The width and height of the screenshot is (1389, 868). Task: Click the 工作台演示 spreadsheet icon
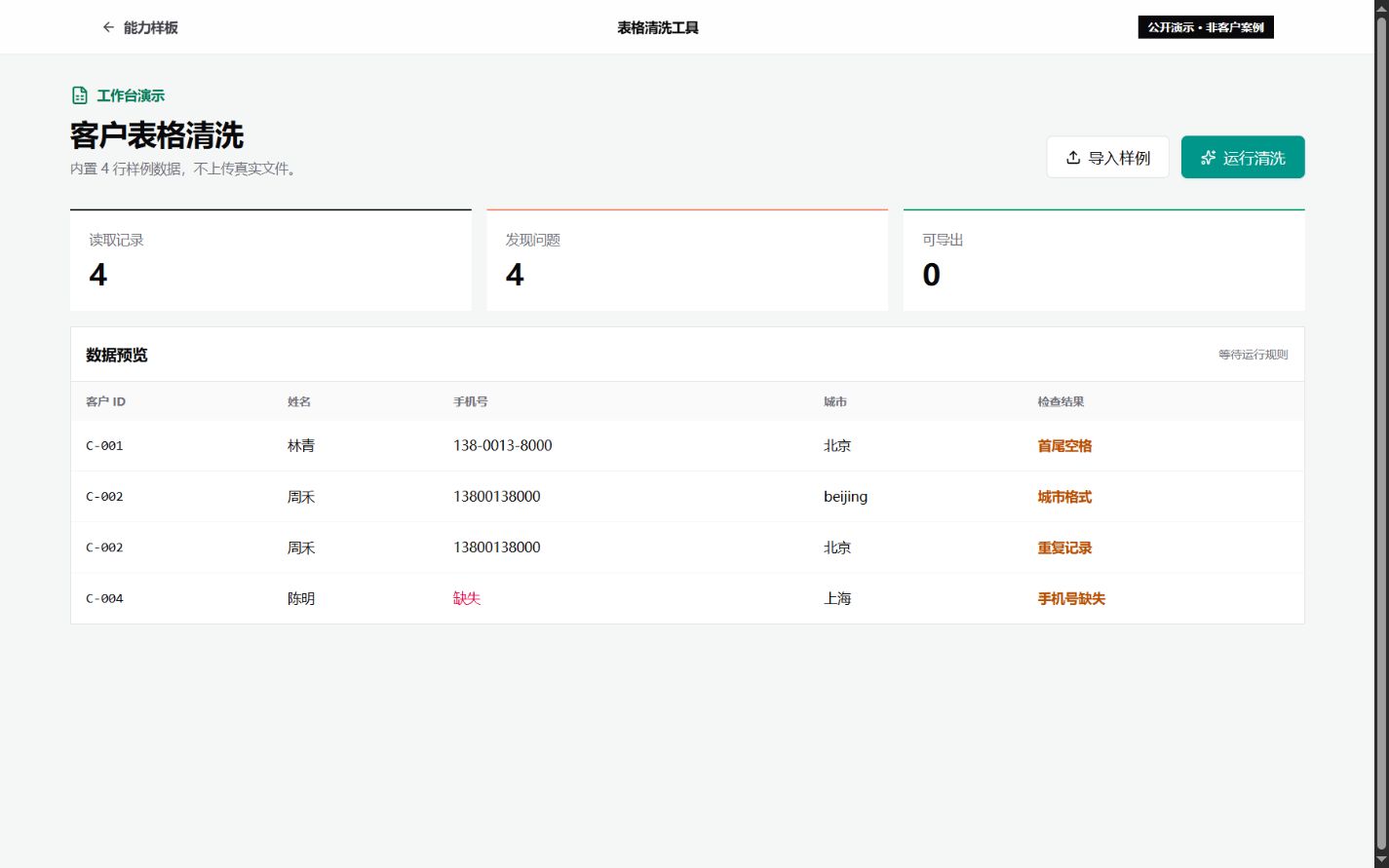point(80,95)
